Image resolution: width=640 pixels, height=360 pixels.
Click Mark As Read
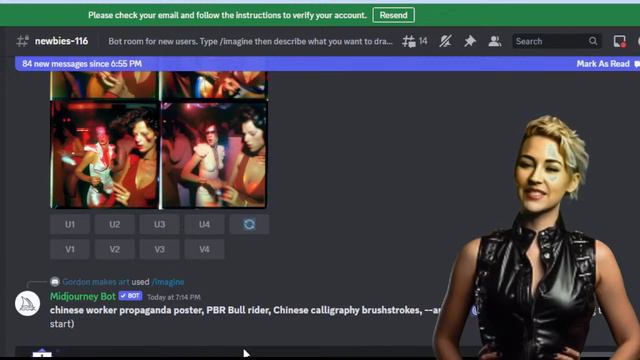click(x=603, y=64)
